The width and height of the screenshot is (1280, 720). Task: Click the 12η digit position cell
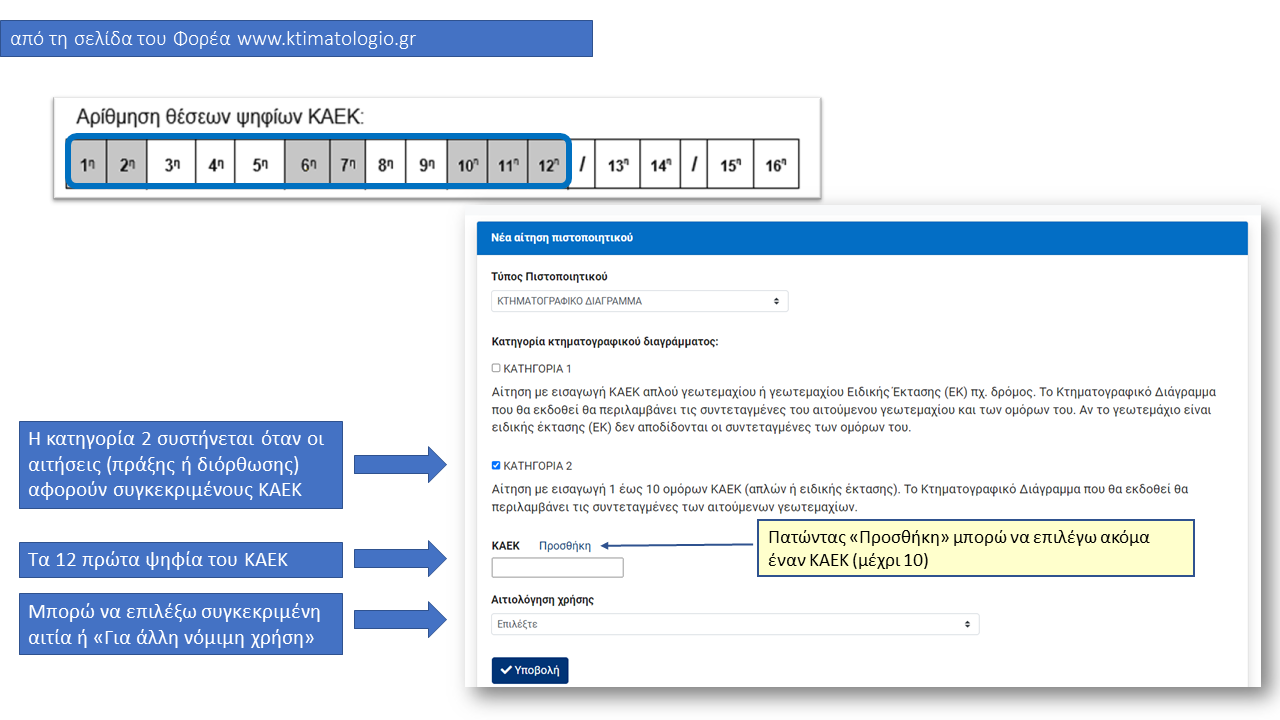pyautogui.click(x=545, y=164)
